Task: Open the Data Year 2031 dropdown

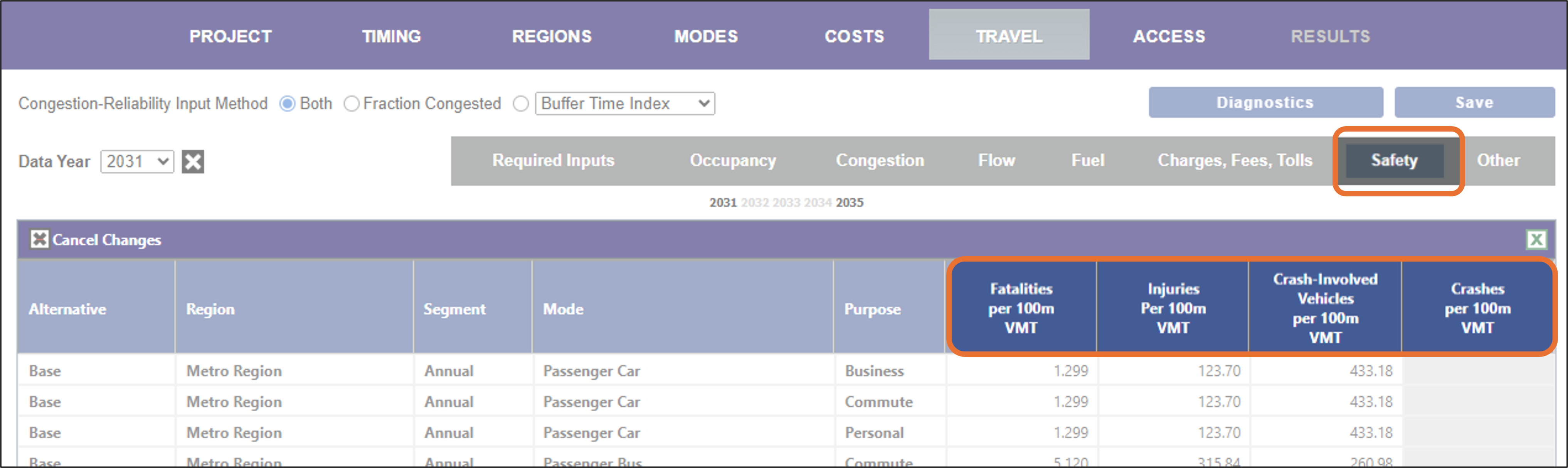Action: coord(137,162)
